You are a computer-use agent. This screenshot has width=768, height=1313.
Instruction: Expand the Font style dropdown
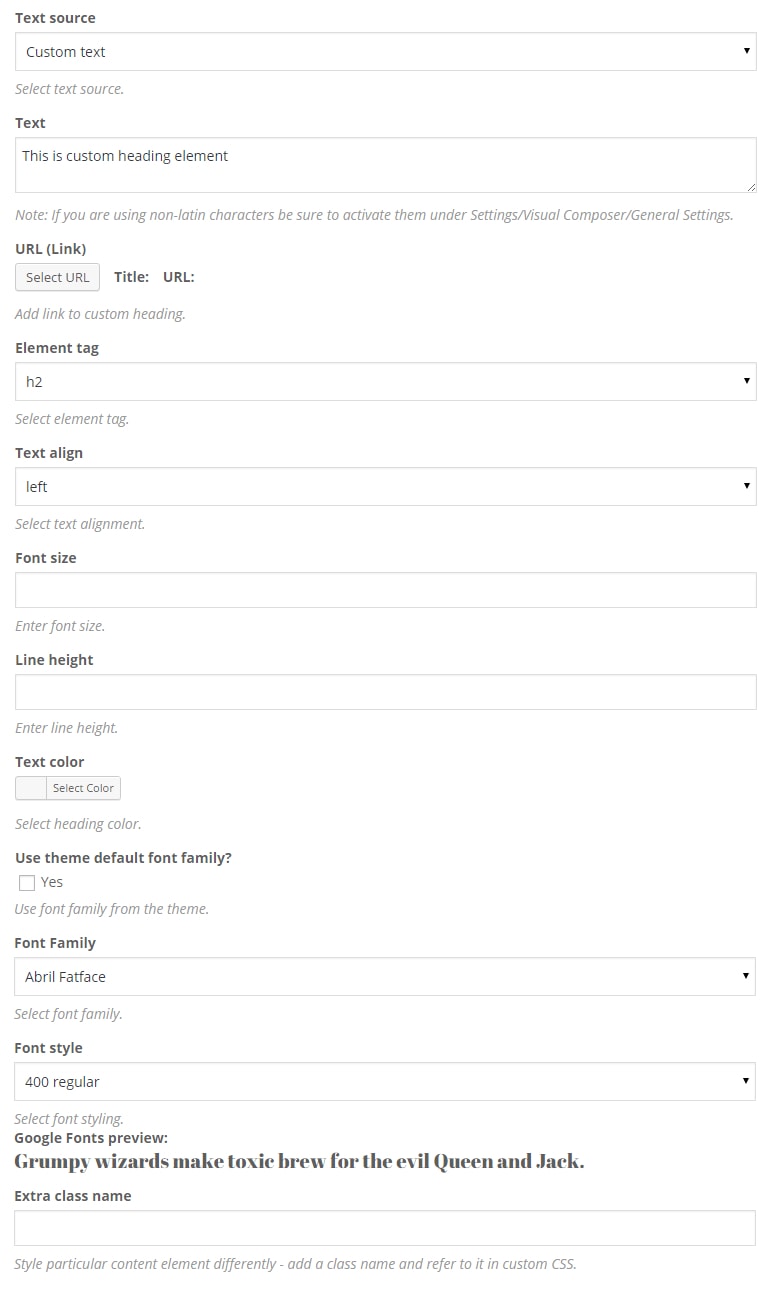pyautogui.click(x=385, y=1082)
